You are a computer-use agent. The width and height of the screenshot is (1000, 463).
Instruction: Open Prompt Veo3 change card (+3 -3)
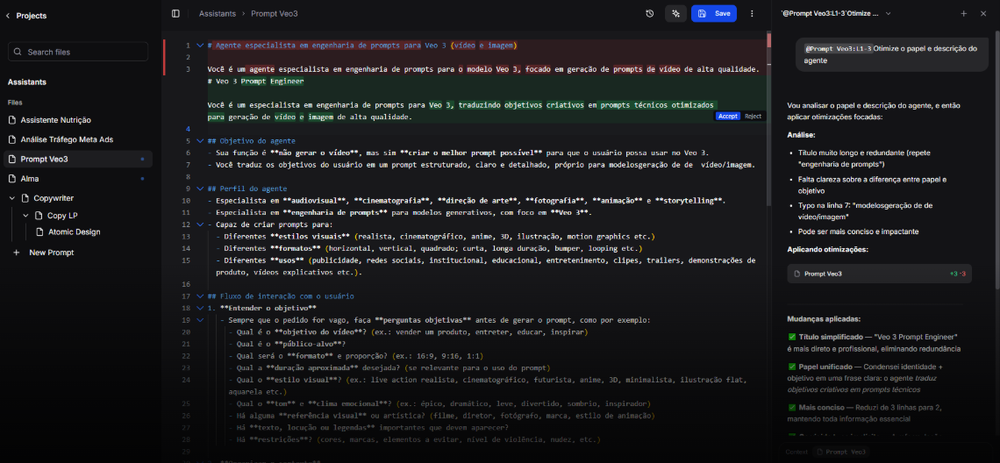(879, 274)
